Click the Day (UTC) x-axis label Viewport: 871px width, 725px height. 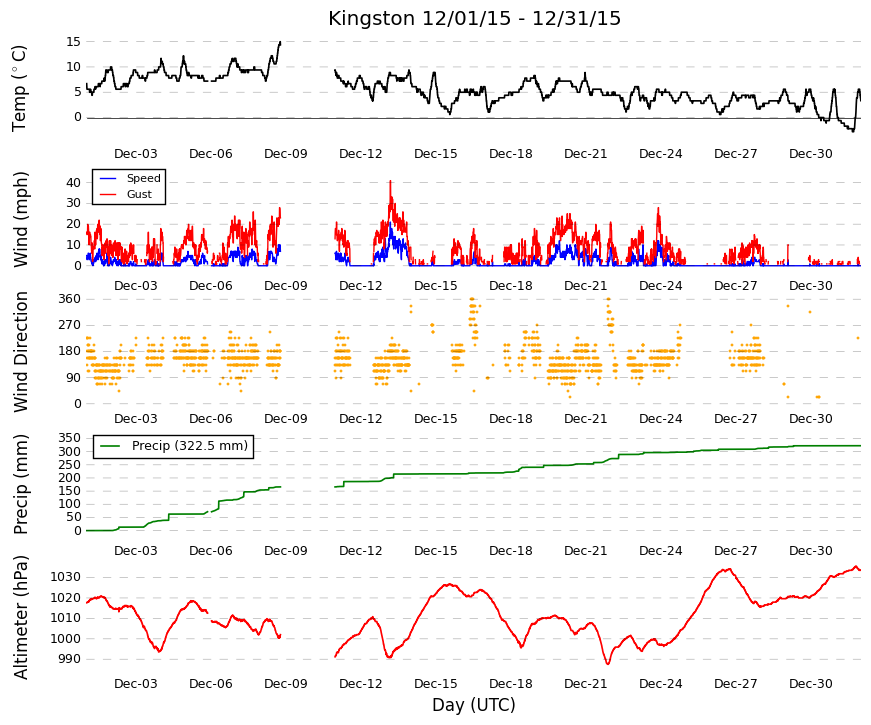[x=474, y=705]
